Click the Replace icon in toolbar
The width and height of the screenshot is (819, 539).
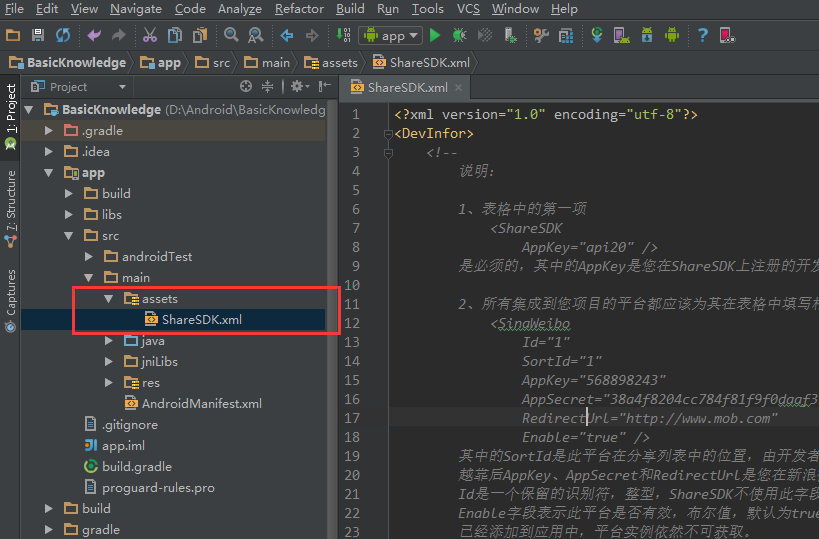click(255, 36)
